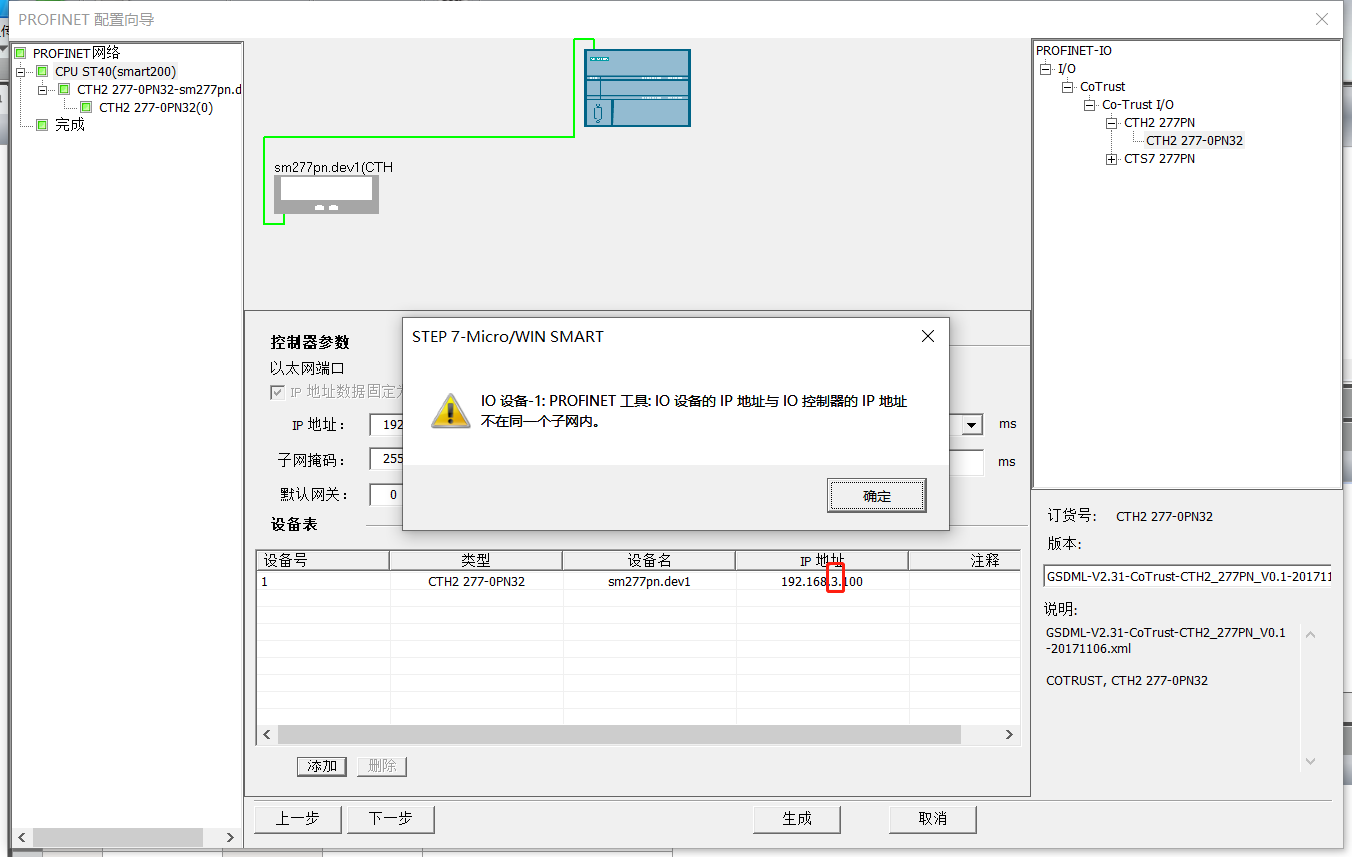
Task: Select the 完成 tree node
Action: [x=69, y=125]
